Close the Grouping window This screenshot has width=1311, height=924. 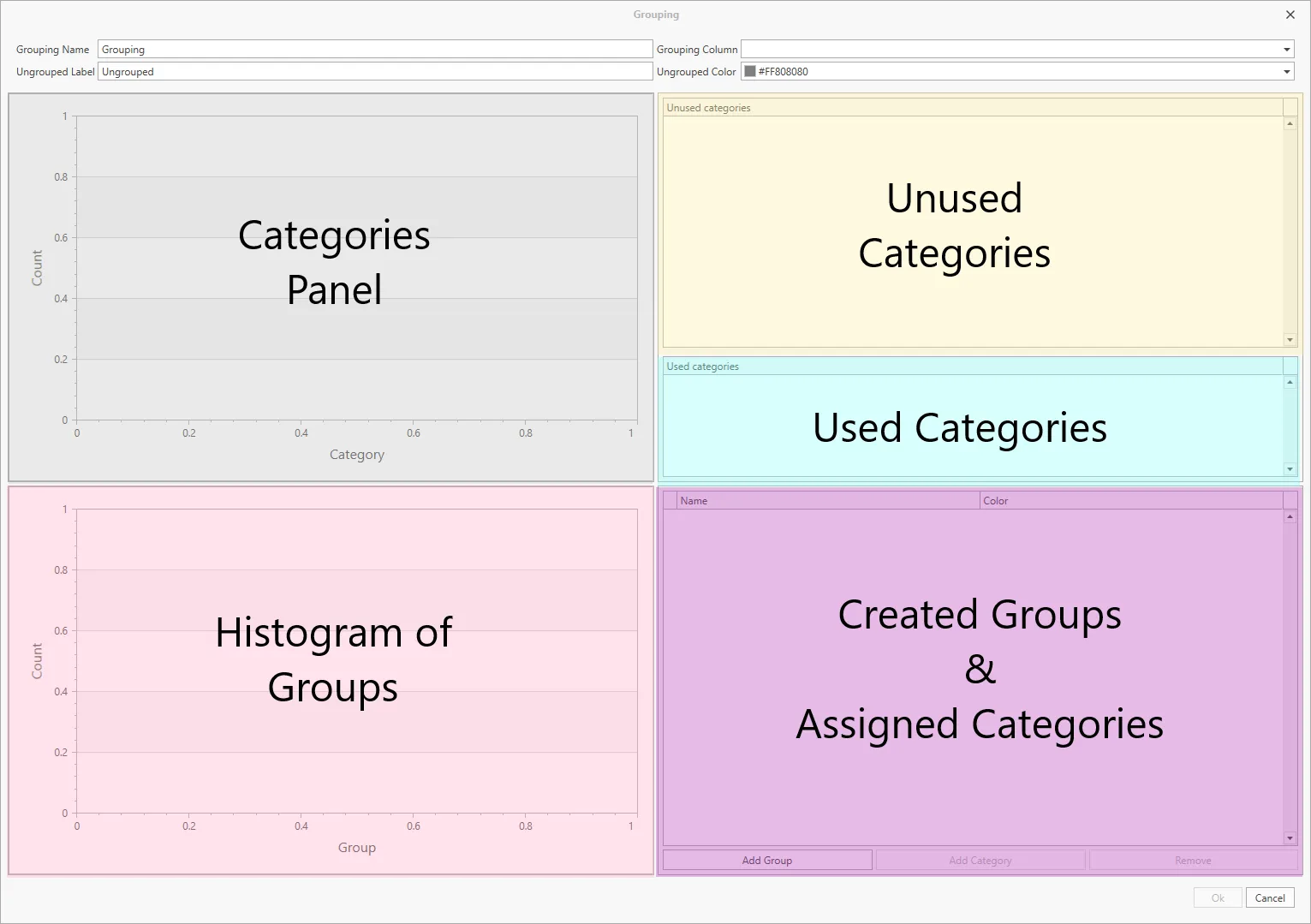(1290, 15)
